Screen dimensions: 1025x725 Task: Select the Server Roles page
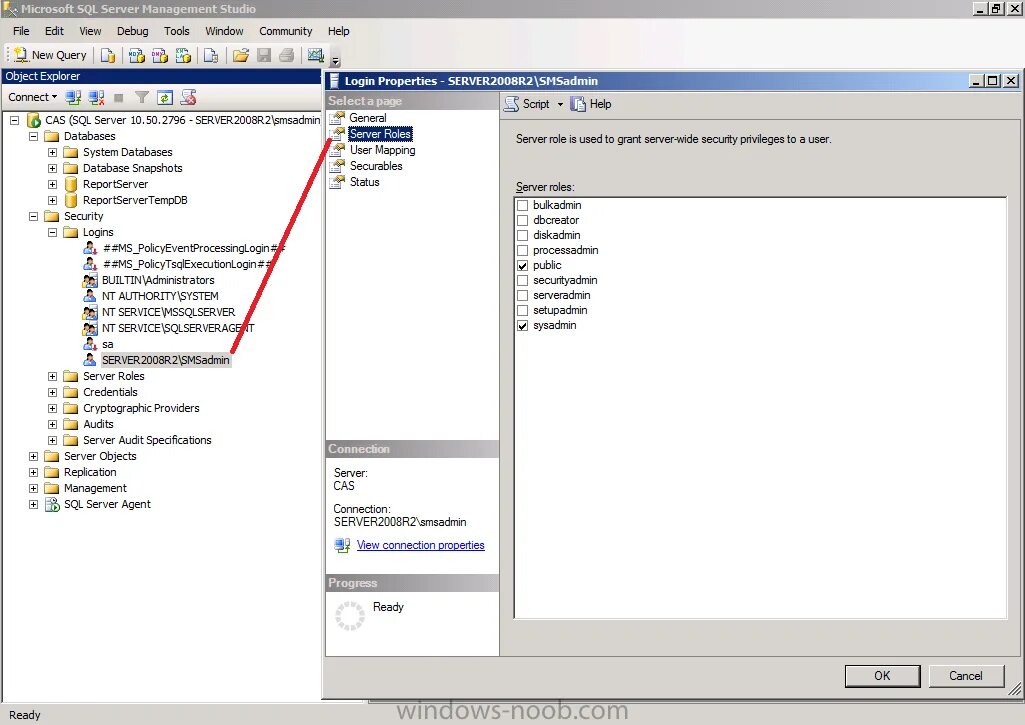(x=380, y=134)
